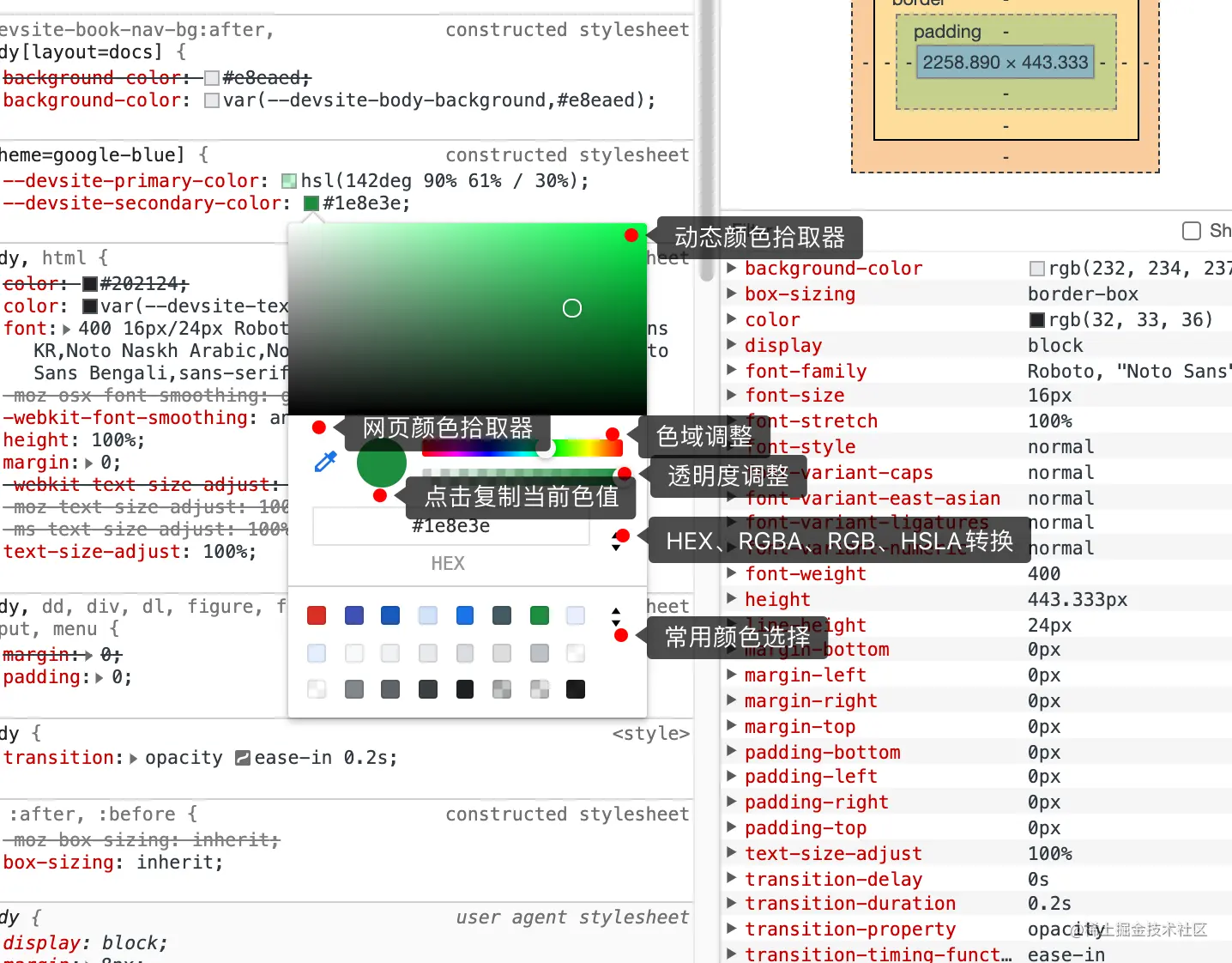Image resolution: width=1232 pixels, height=963 pixels.
Task: Click the height: 100% declaration
Action: pos(74,440)
